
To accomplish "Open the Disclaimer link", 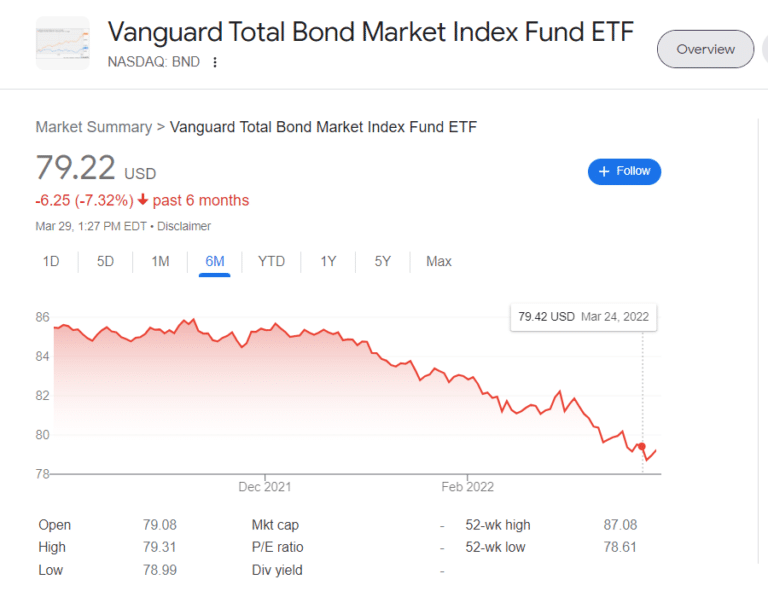I will click(x=184, y=226).
